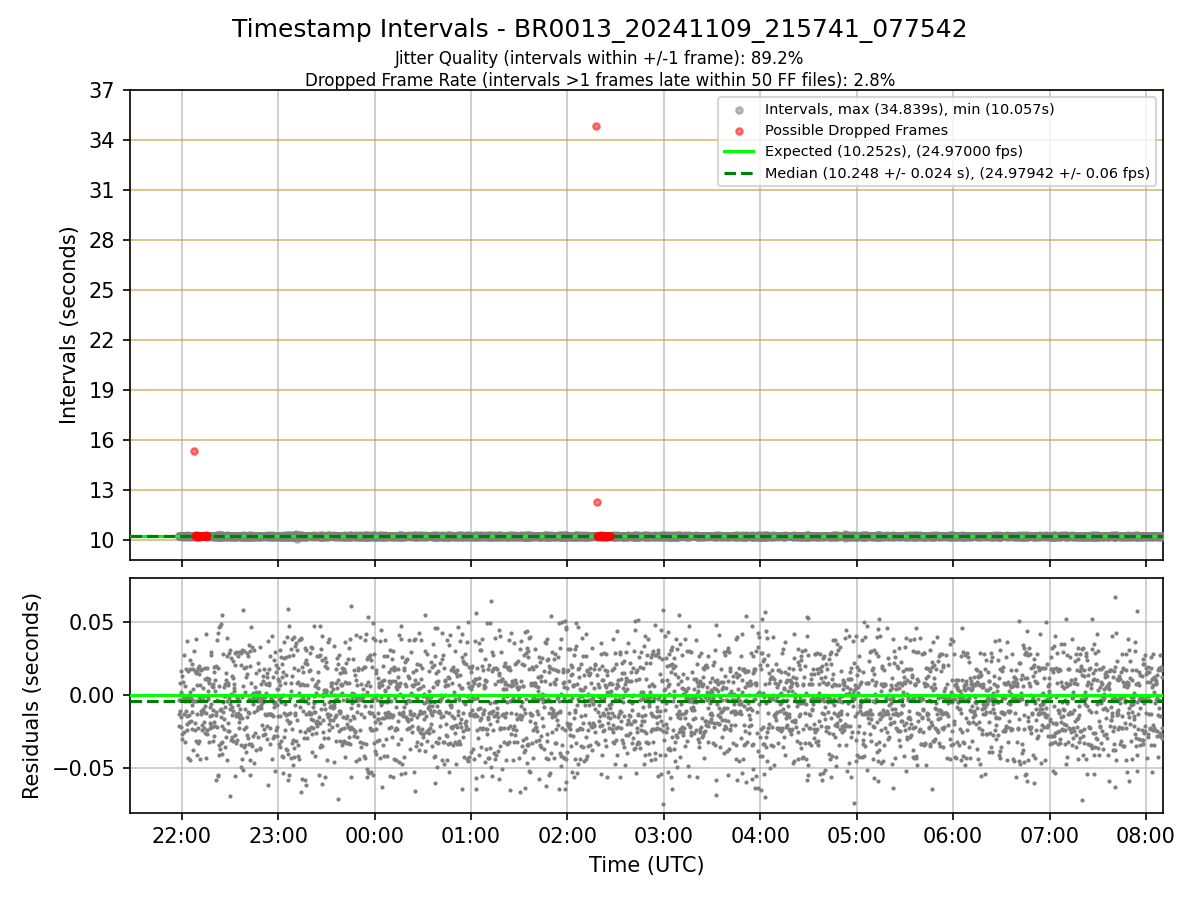Click the '16' y-axis tick label

tap(103, 441)
